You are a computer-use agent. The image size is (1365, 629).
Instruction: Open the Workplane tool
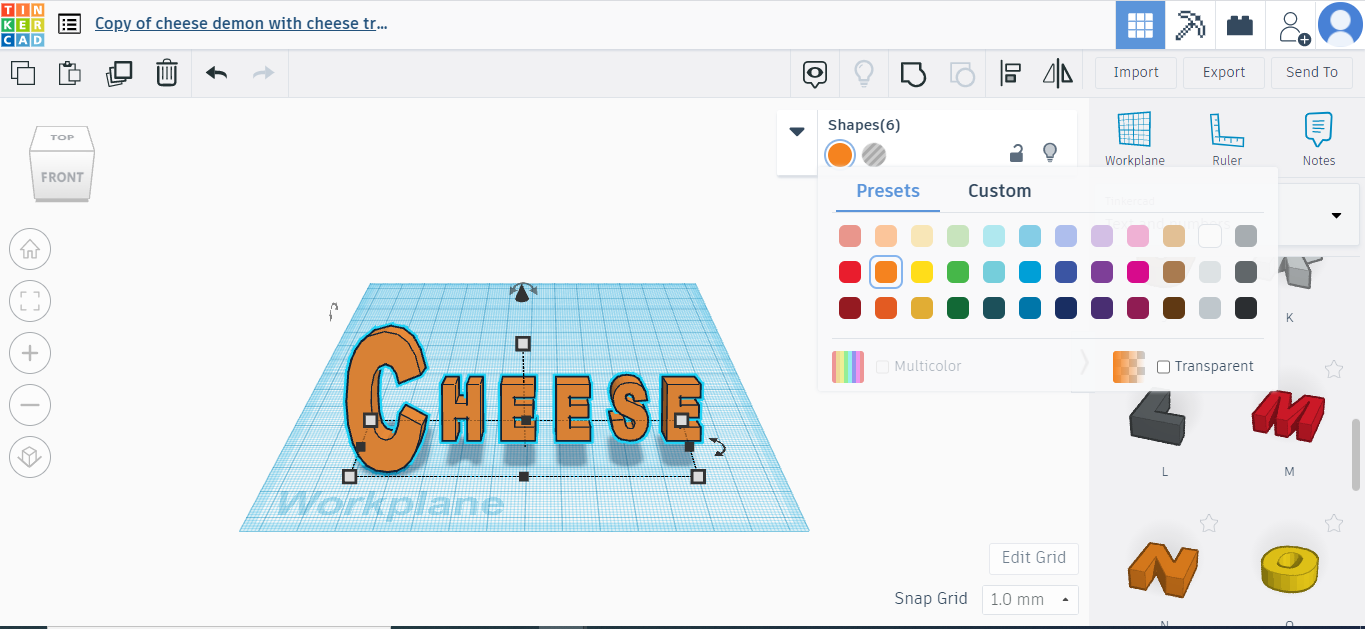pyautogui.click(x=1134, y=138)
